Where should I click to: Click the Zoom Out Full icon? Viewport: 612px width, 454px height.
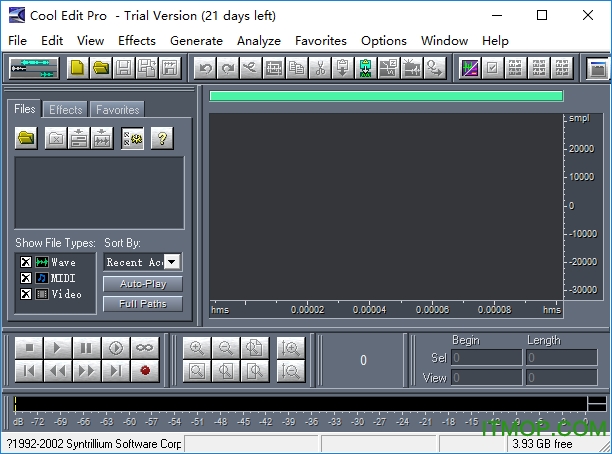[254, 347]
